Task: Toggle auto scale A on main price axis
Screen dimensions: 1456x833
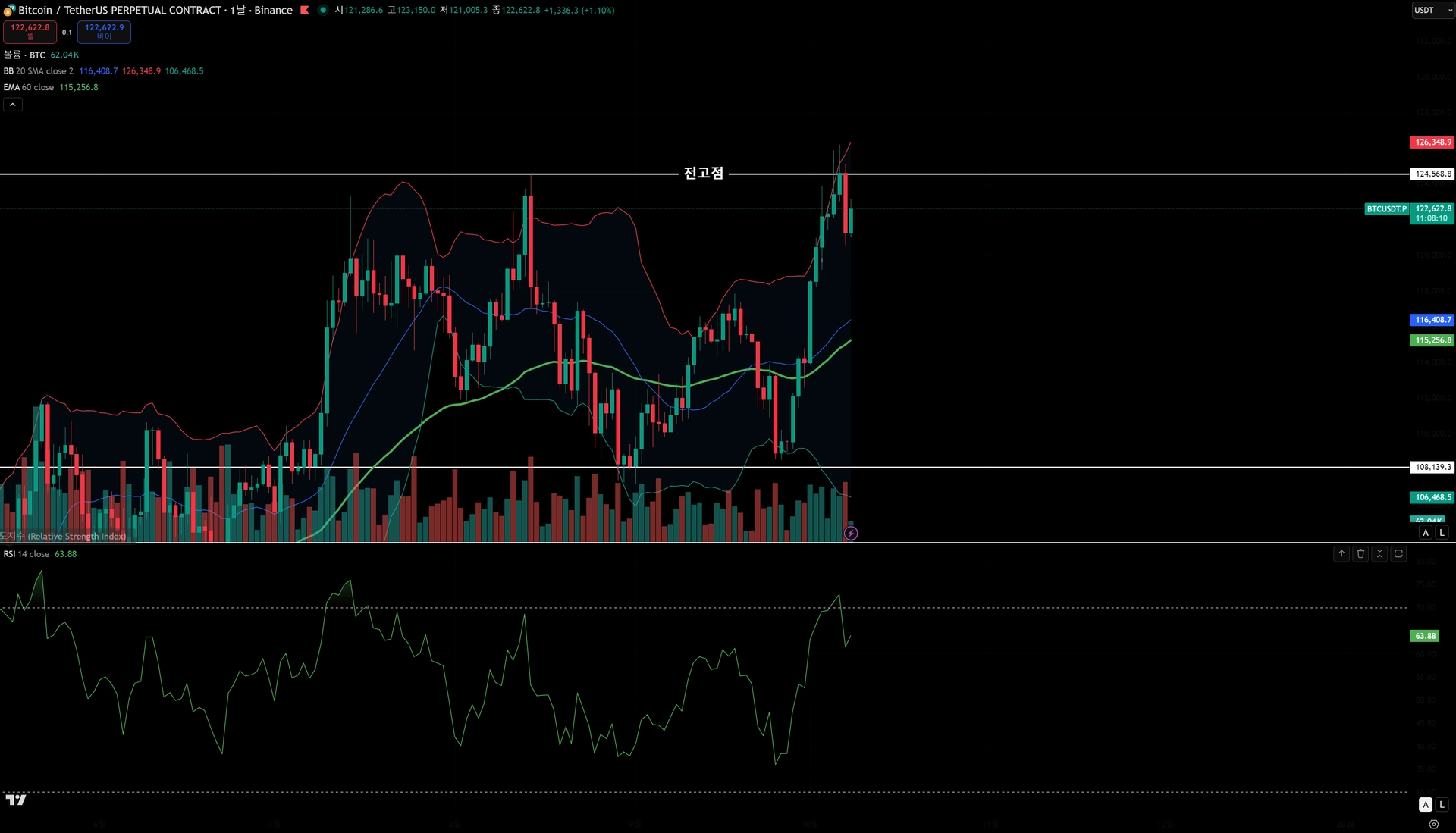Action: pos(1426,533)
